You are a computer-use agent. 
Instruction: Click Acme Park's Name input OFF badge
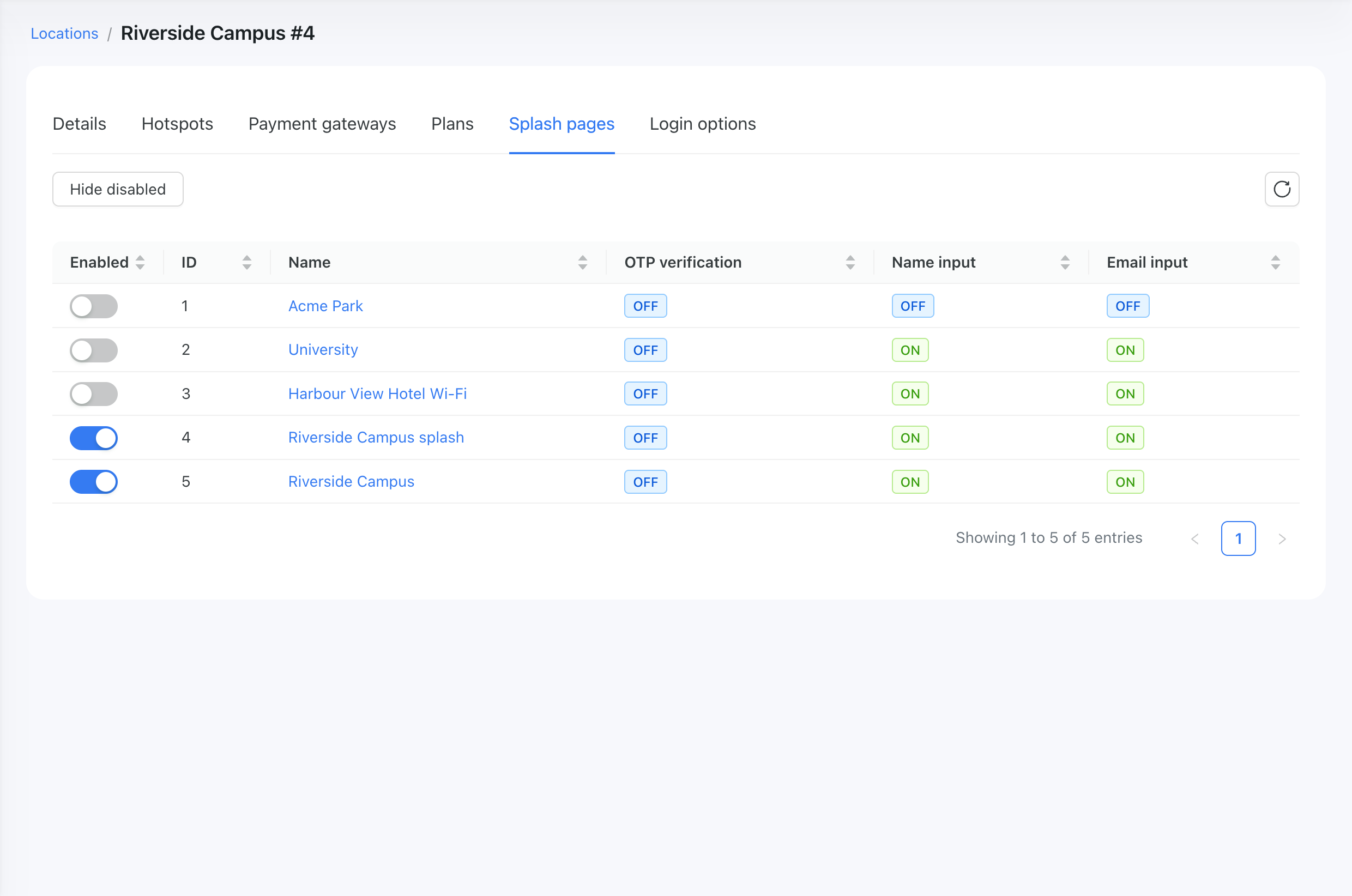click(913, 306)
